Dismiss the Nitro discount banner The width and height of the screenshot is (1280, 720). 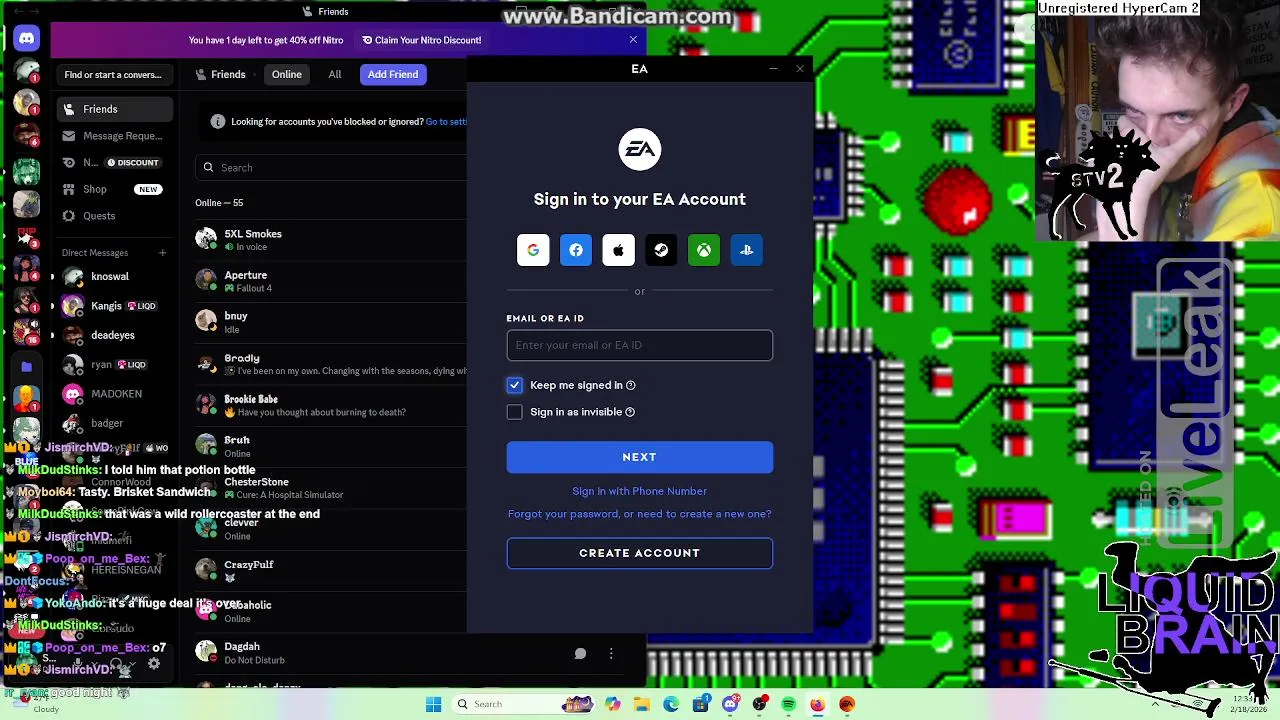(x=633, y=40)
